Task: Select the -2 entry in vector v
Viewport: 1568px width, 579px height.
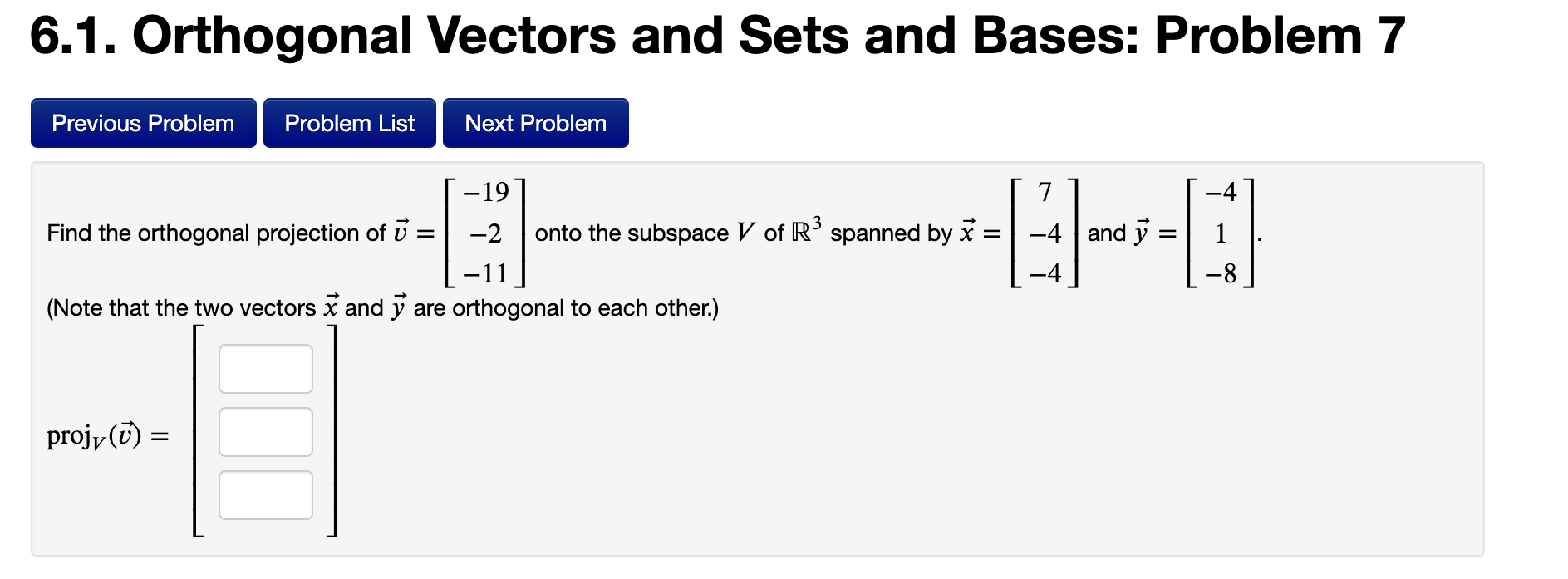Action: (486, 233)
